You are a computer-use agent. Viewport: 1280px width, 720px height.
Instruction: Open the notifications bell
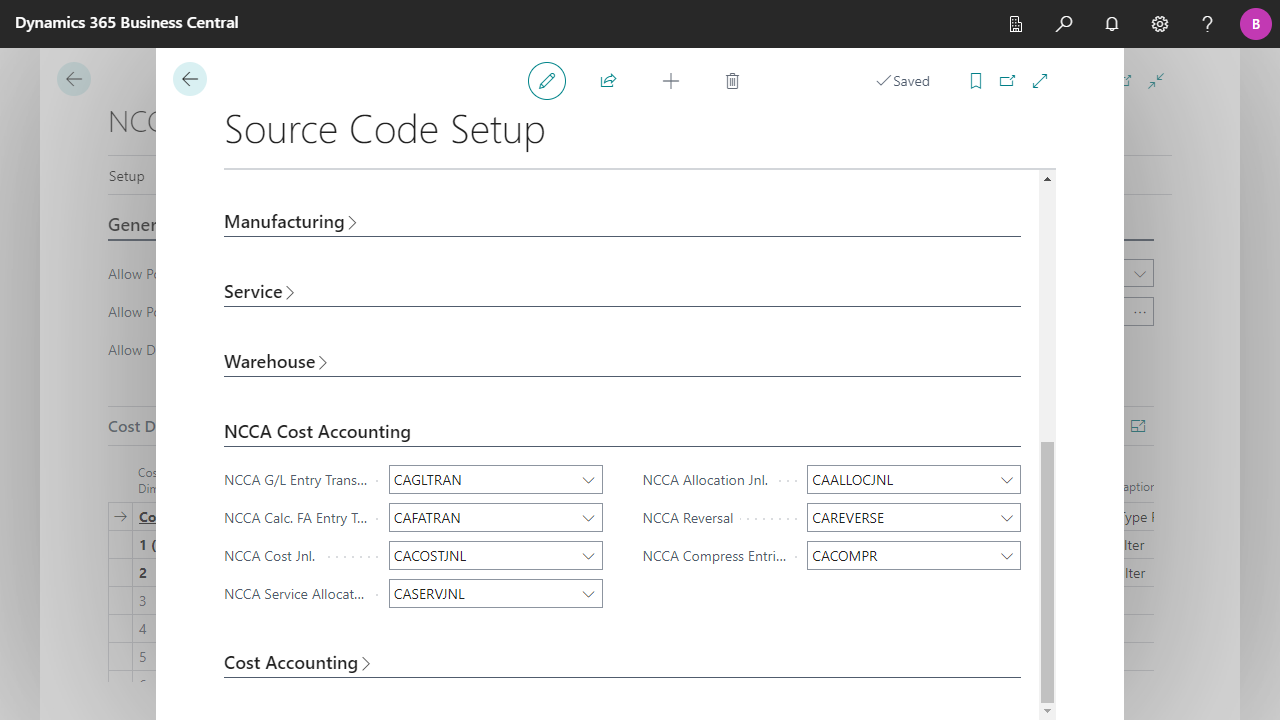[x=1112, y=24]
